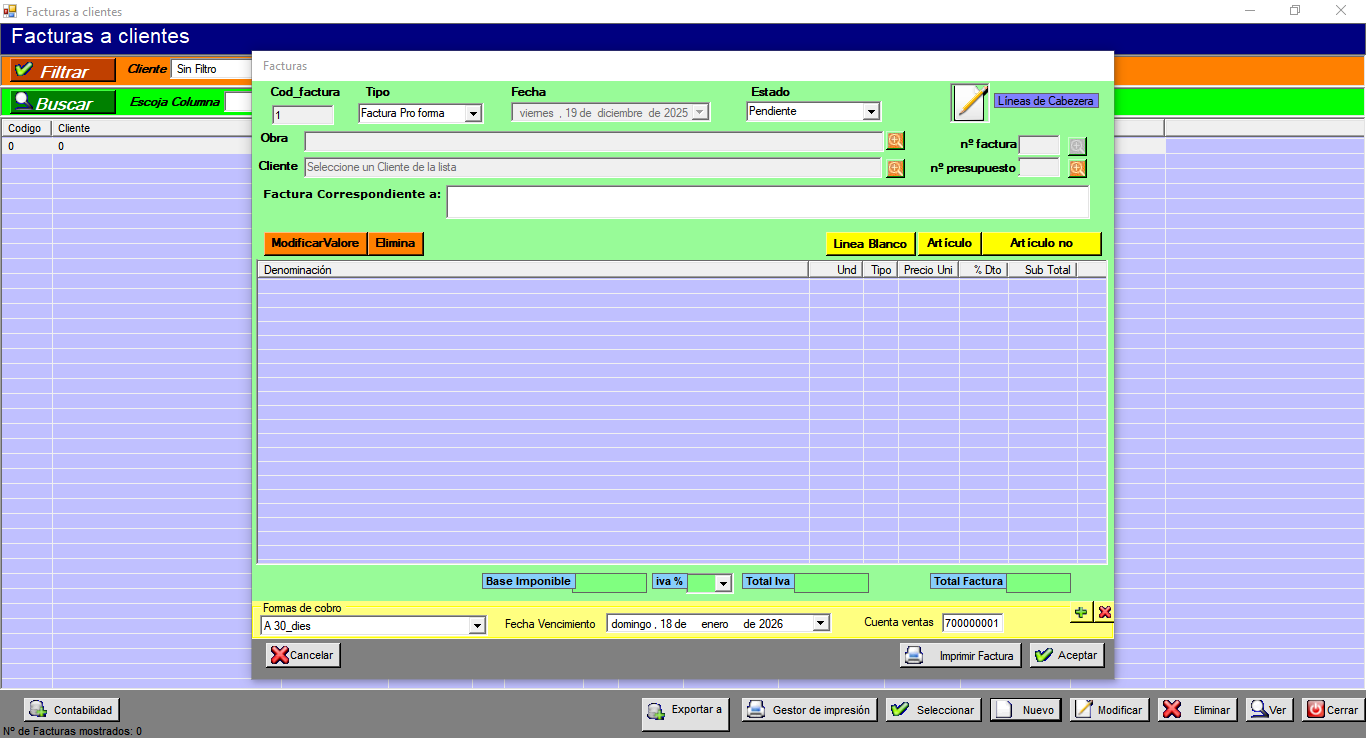The height and width of the screenshot is (738, 1366).
Task: Click the lookup icon beside nº presupuesto
Action: click(1077, 168)
